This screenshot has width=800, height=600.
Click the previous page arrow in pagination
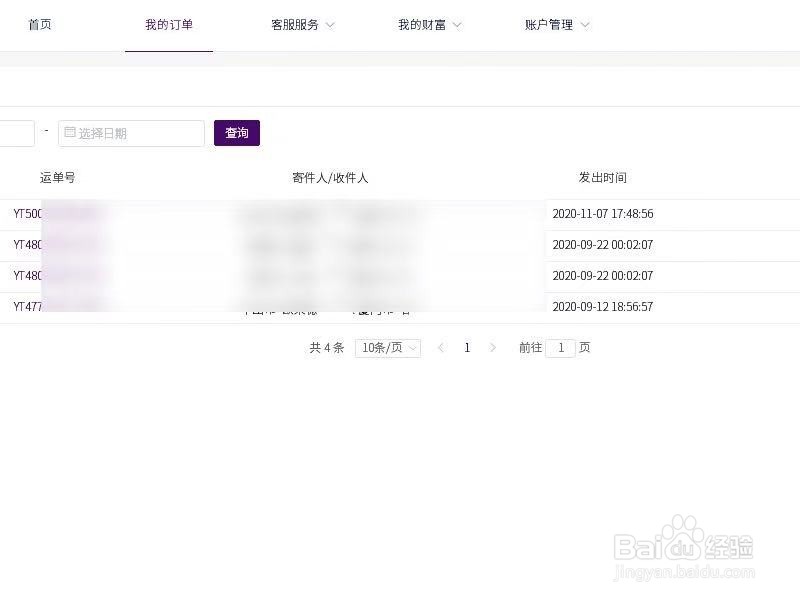click(x=441, y=348)
